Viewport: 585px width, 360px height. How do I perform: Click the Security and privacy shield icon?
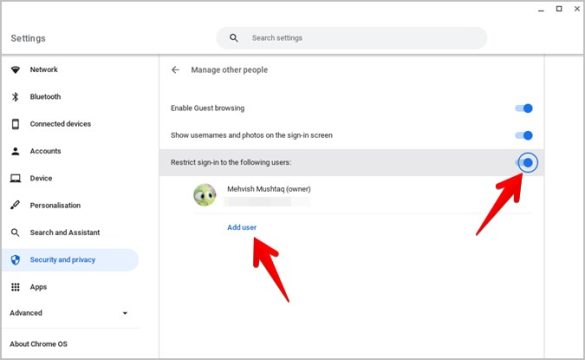coord(15,260)
